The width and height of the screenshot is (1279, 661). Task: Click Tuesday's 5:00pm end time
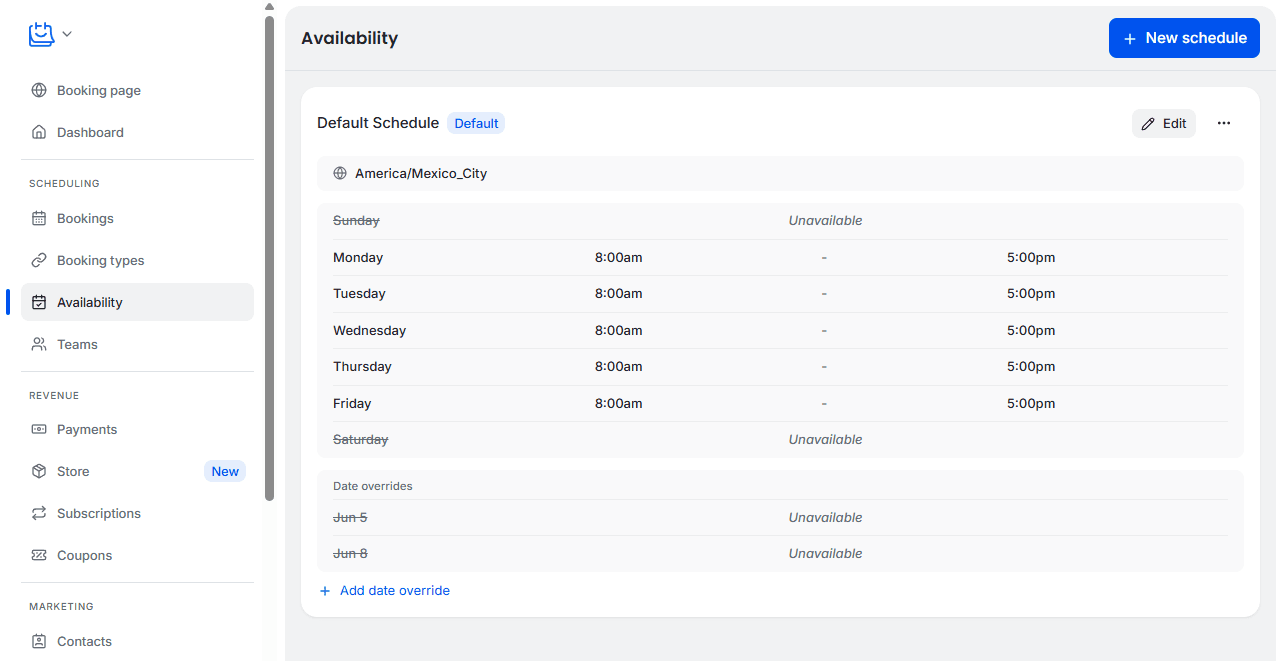click(1031, 294)
